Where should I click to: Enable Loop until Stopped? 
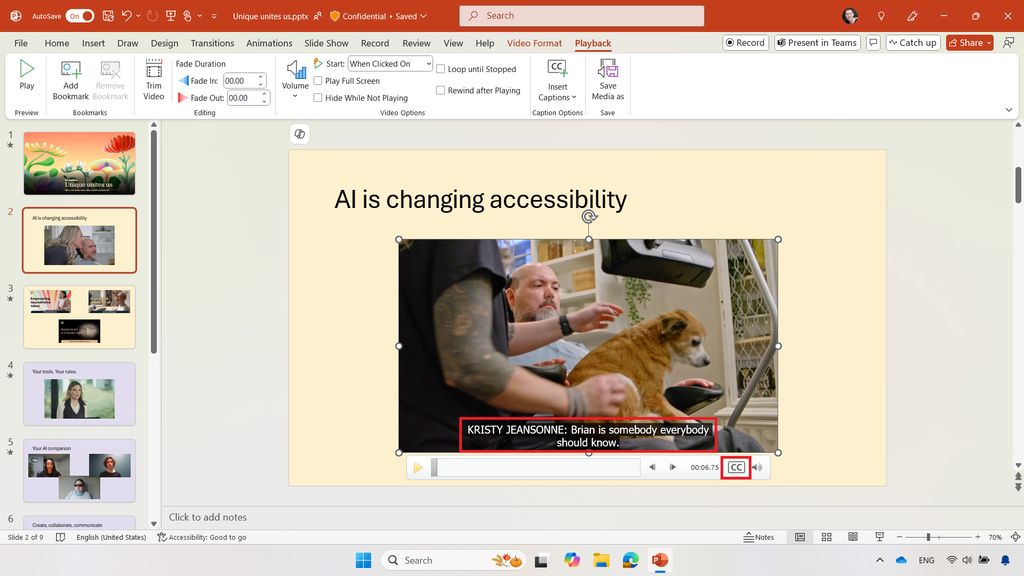441,69
